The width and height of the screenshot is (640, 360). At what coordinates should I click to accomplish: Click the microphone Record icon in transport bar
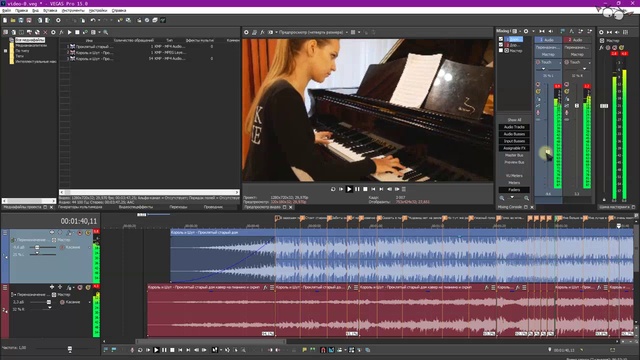click(132, 350)
